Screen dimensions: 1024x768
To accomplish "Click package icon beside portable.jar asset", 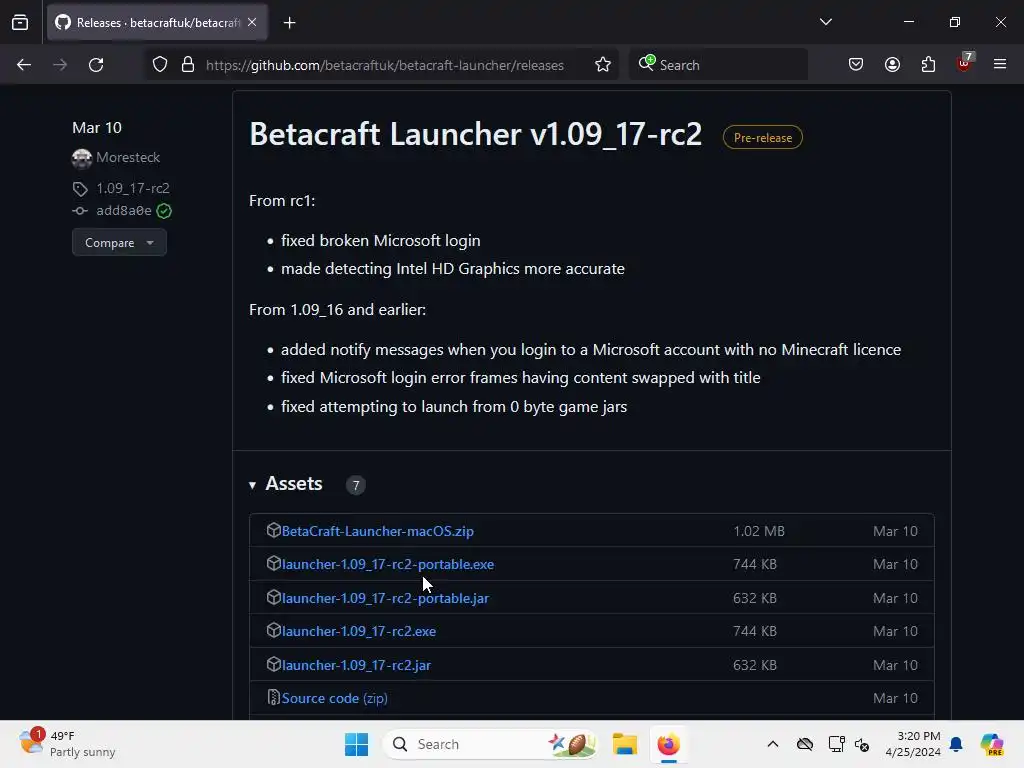I will click(274, 598).
